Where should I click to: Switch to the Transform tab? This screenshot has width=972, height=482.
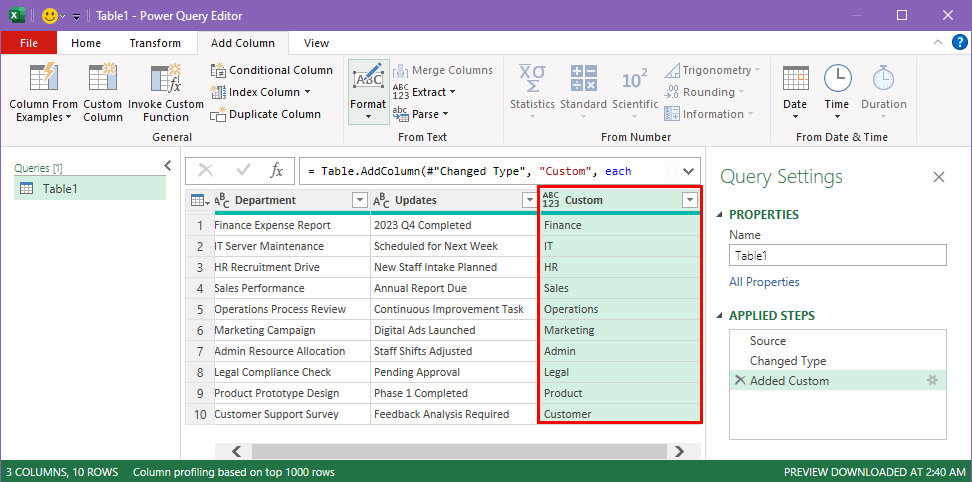tap(155, 43)
